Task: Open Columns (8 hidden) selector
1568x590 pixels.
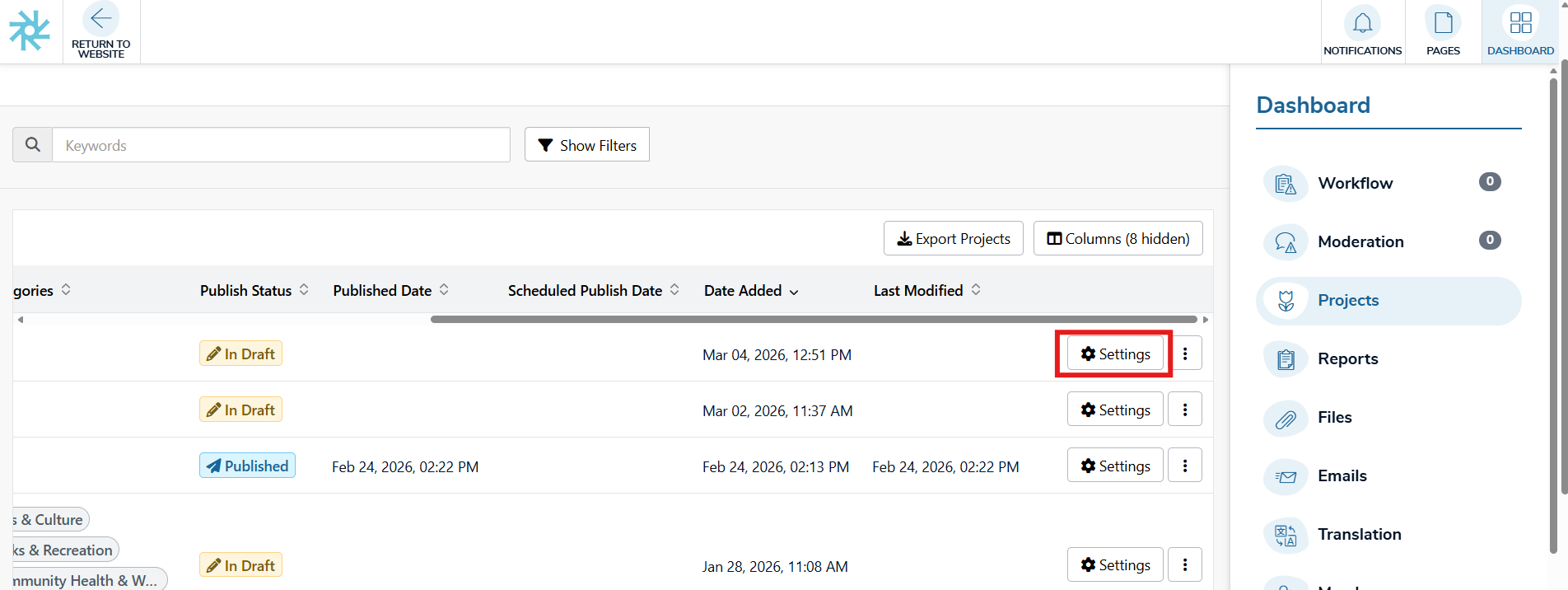Action: (x=1118, y=239)
